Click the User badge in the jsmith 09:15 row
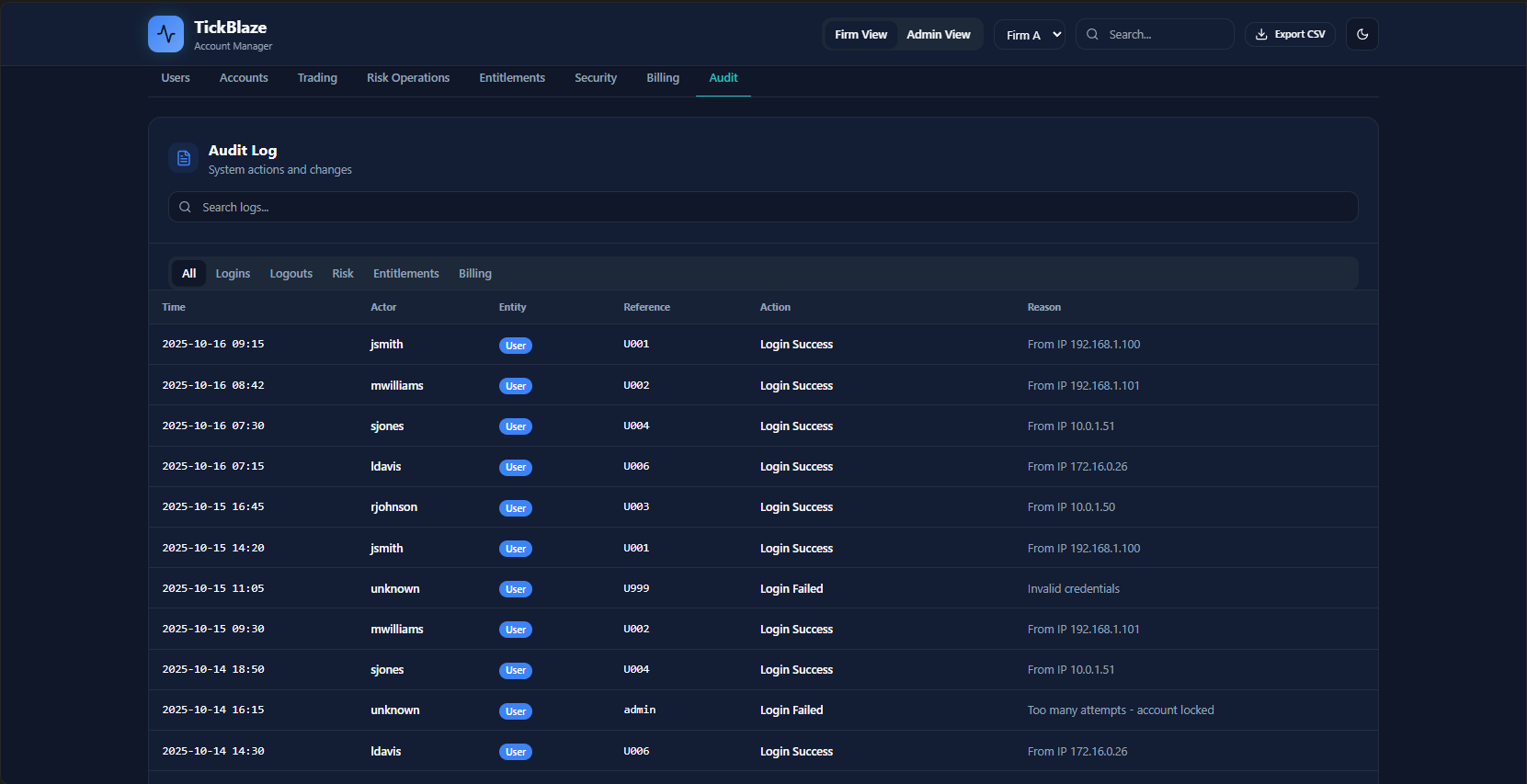1527x784 pixels. [x=515, y=346]
